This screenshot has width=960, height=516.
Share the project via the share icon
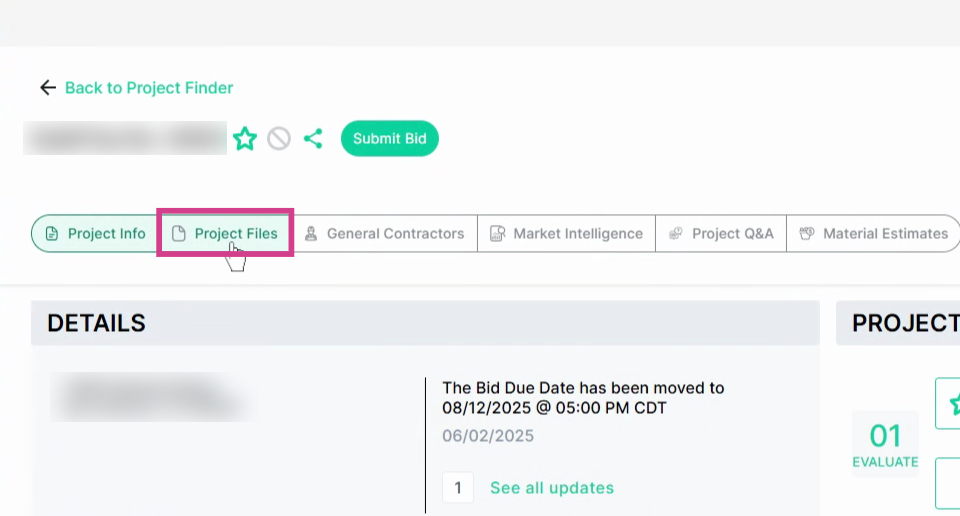click(x=313, y=138)
